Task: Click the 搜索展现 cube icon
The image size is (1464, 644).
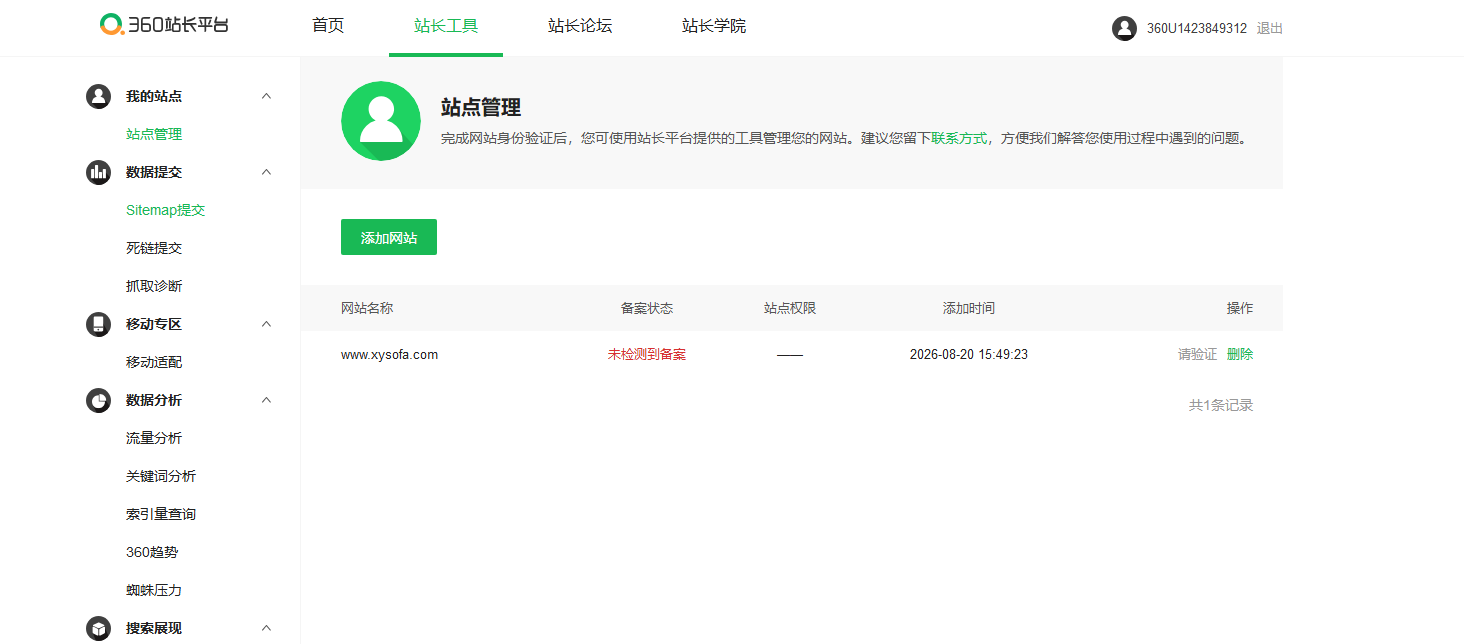Action: pos(98,628)
